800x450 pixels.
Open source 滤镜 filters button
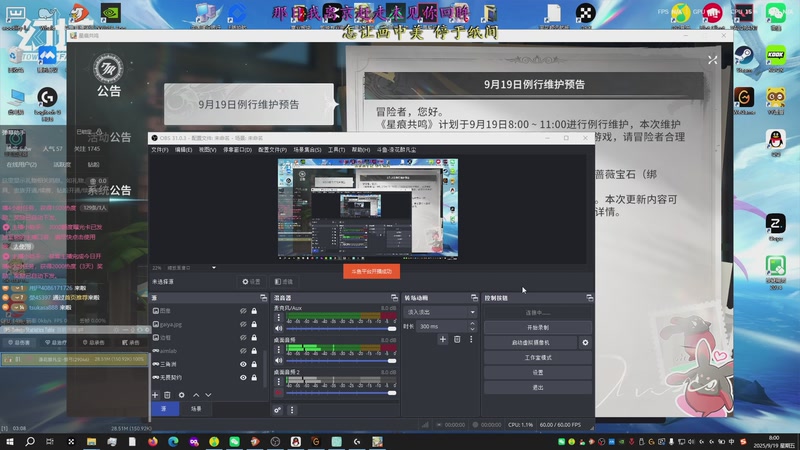283,282
